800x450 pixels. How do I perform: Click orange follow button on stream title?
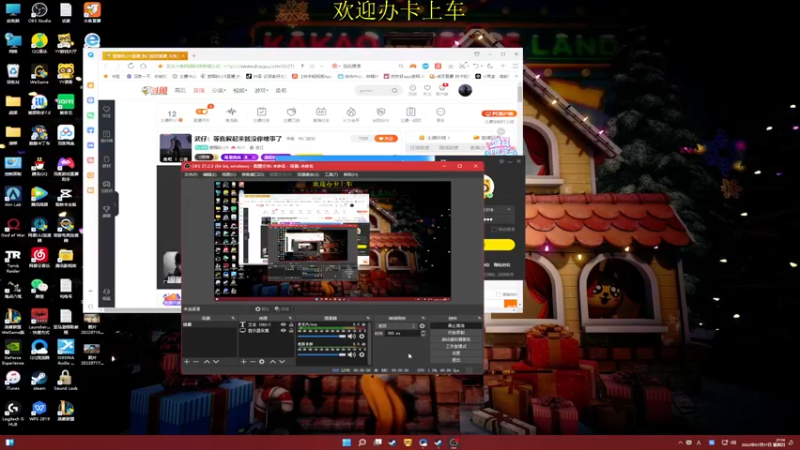tap(386, 138)
